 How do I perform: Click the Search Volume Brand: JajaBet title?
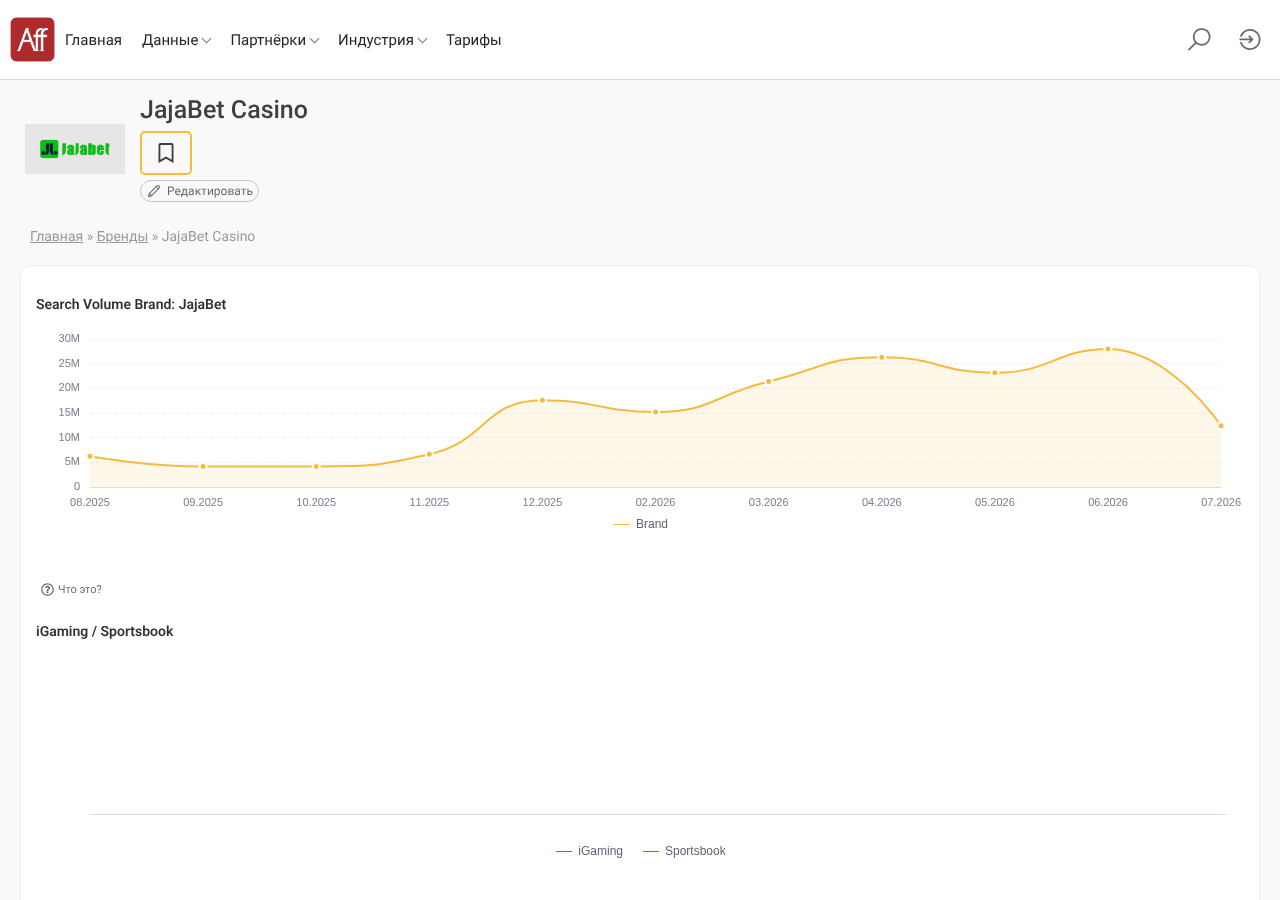131,304
